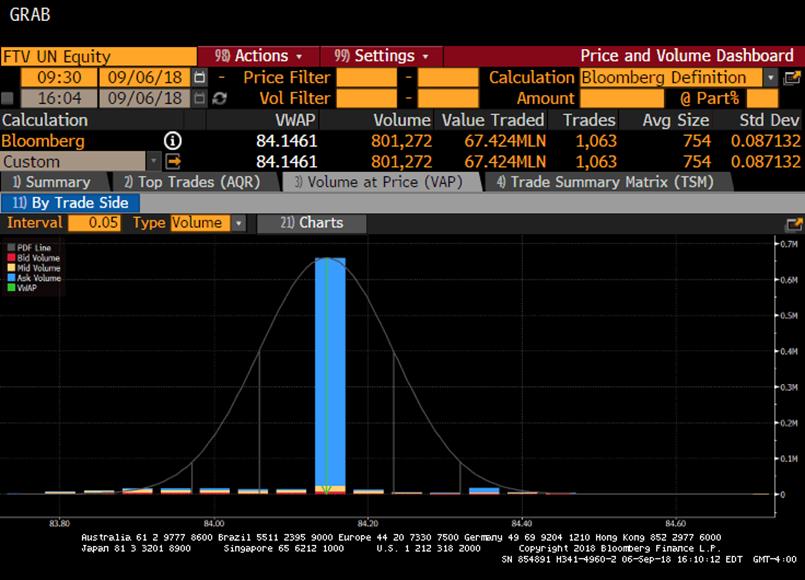
Task: Click the Bloomberg calculation info icon
Action: [172, 141]
